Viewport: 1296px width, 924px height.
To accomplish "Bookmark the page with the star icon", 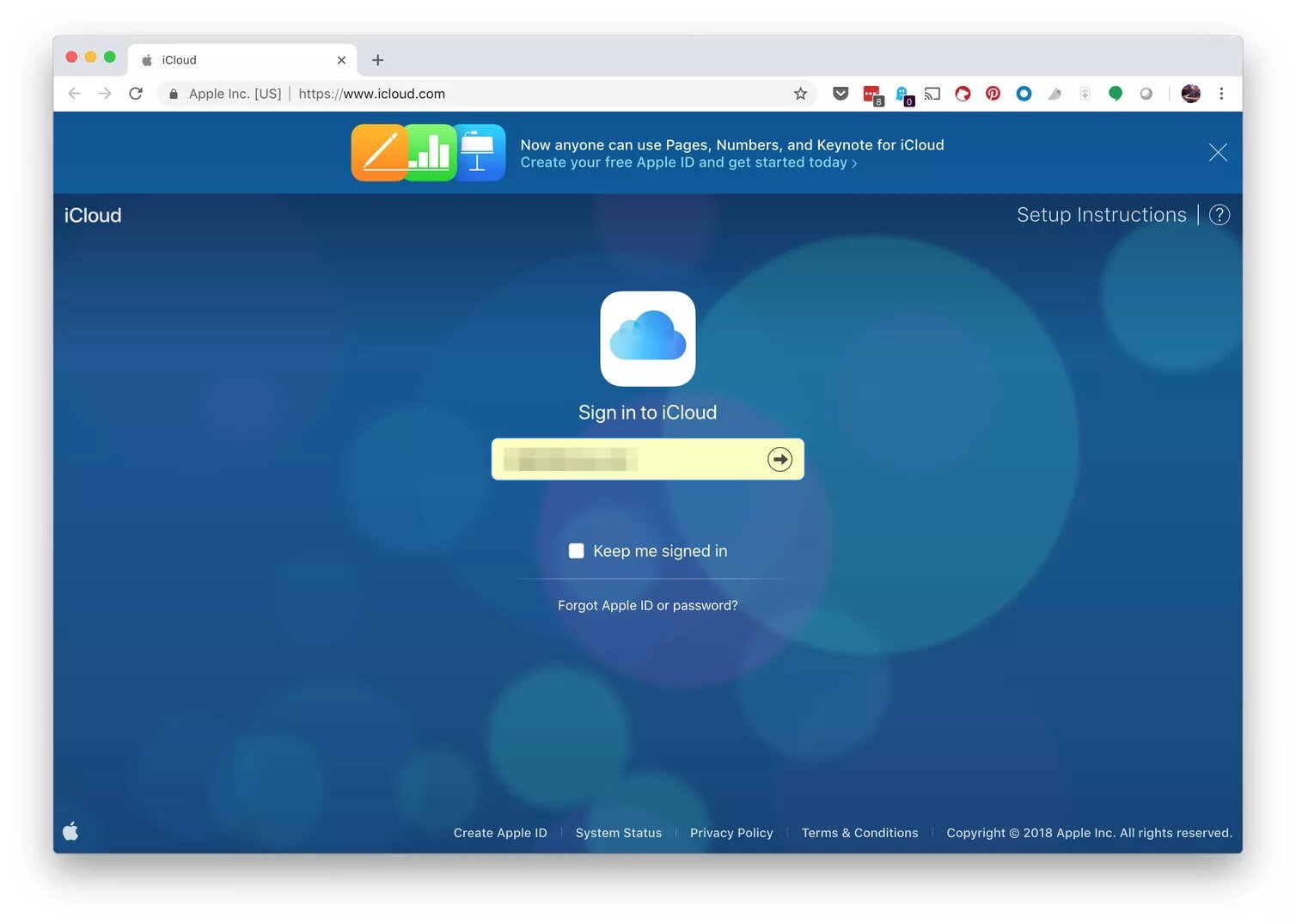I will point(800,94).
